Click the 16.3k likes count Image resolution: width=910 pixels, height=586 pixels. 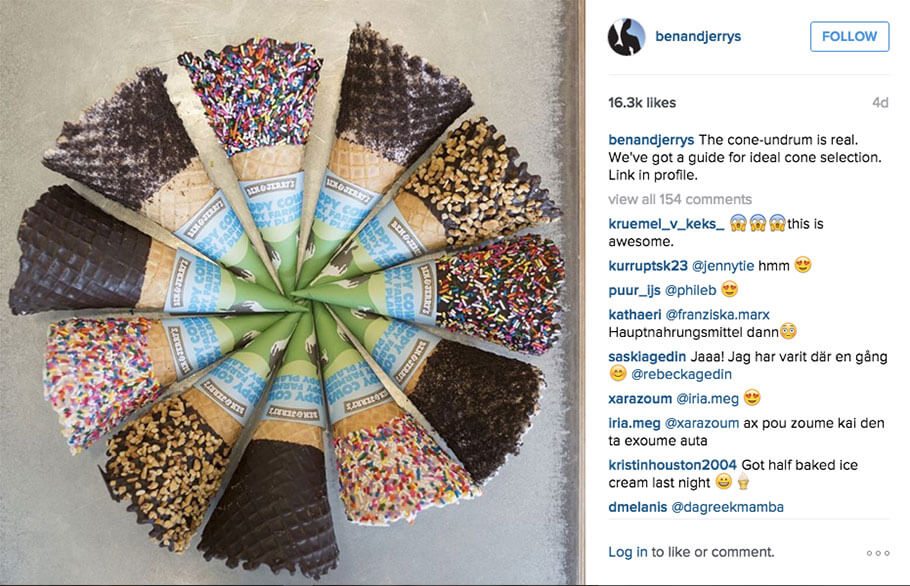click(642, 103)
